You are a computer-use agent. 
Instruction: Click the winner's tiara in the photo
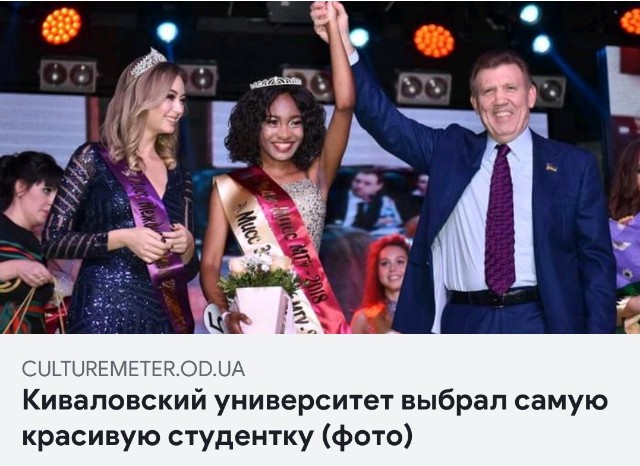(x=276, y=82)
